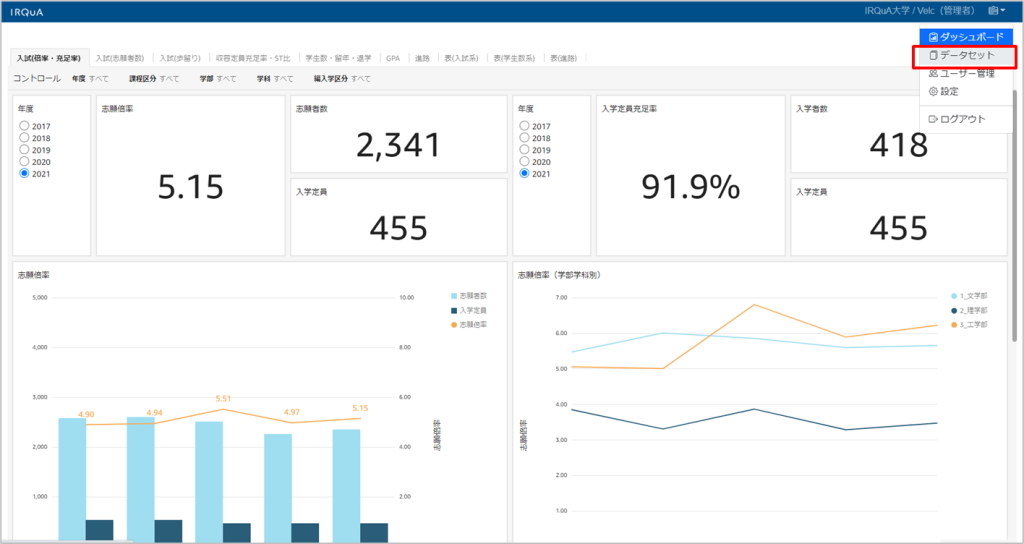The height and width of the screenshot is (544, 1024).
Task: Click 2_理学部 legend marker
Action: point(954,311)
